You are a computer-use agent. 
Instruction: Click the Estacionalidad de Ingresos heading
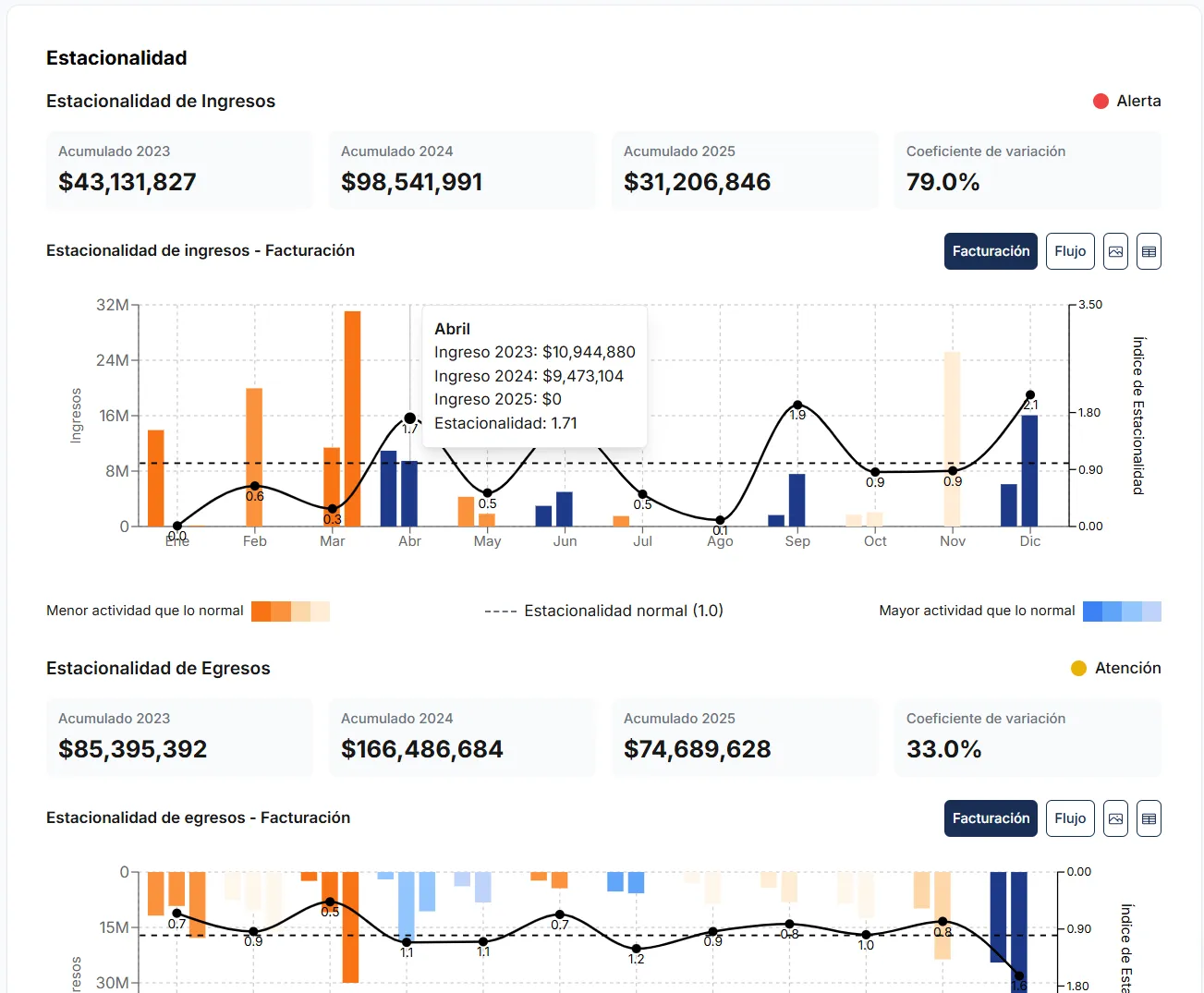160,102
